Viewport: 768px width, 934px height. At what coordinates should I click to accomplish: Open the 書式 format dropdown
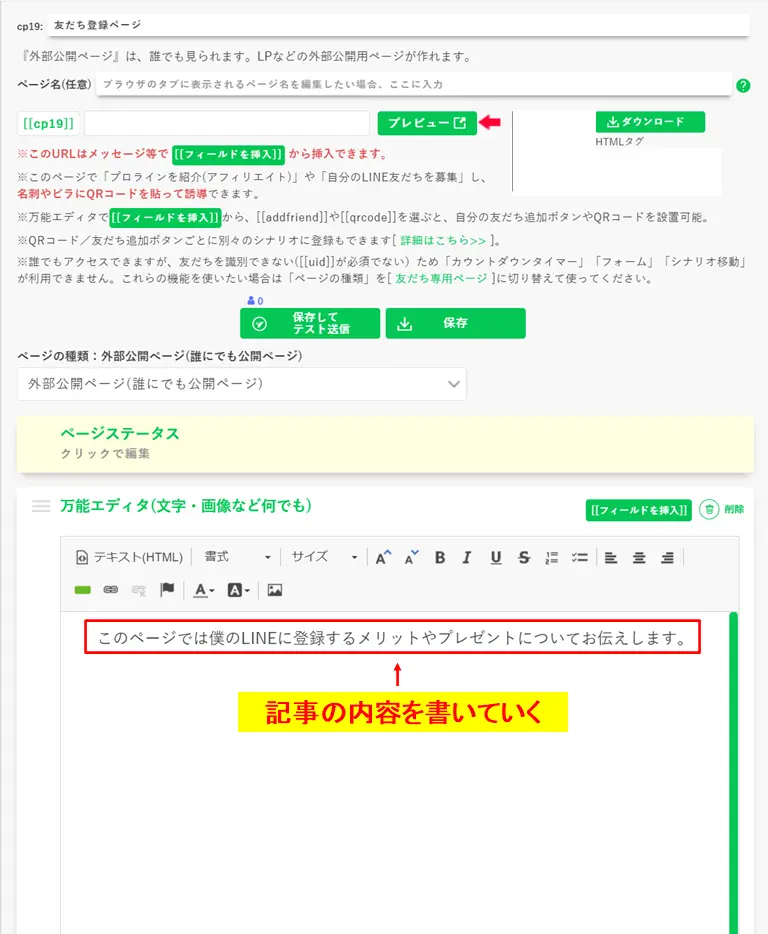pos(237,557)
